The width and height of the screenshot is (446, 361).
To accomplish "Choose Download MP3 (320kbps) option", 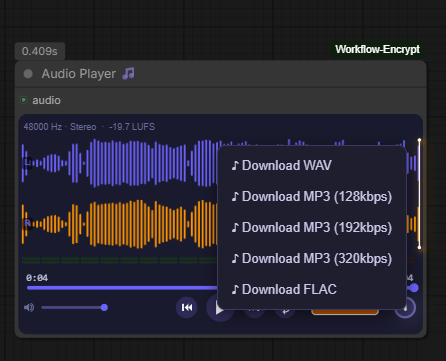I will pyautogui.click(x=312, y=258).
